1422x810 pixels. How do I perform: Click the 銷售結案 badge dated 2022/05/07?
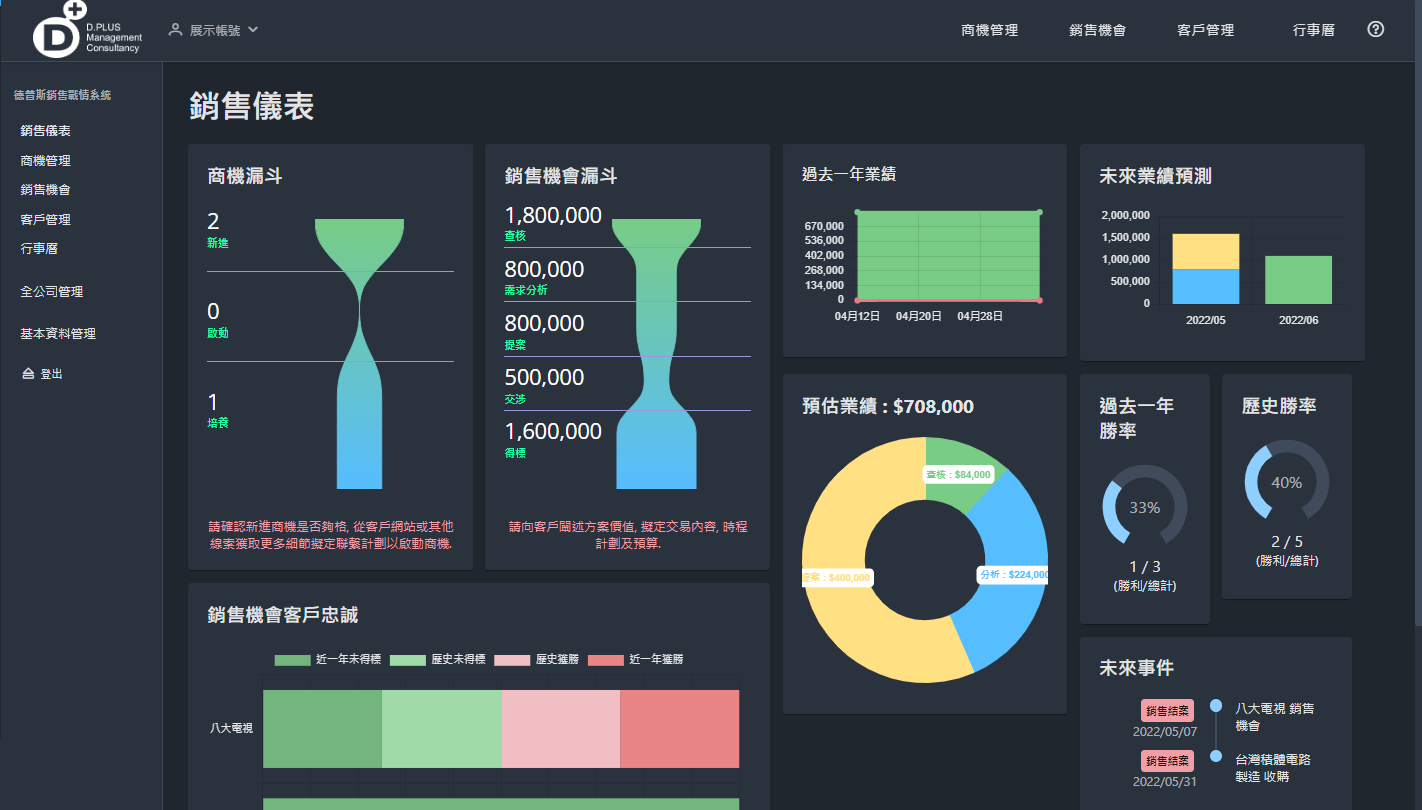[x=1167, y=710]
